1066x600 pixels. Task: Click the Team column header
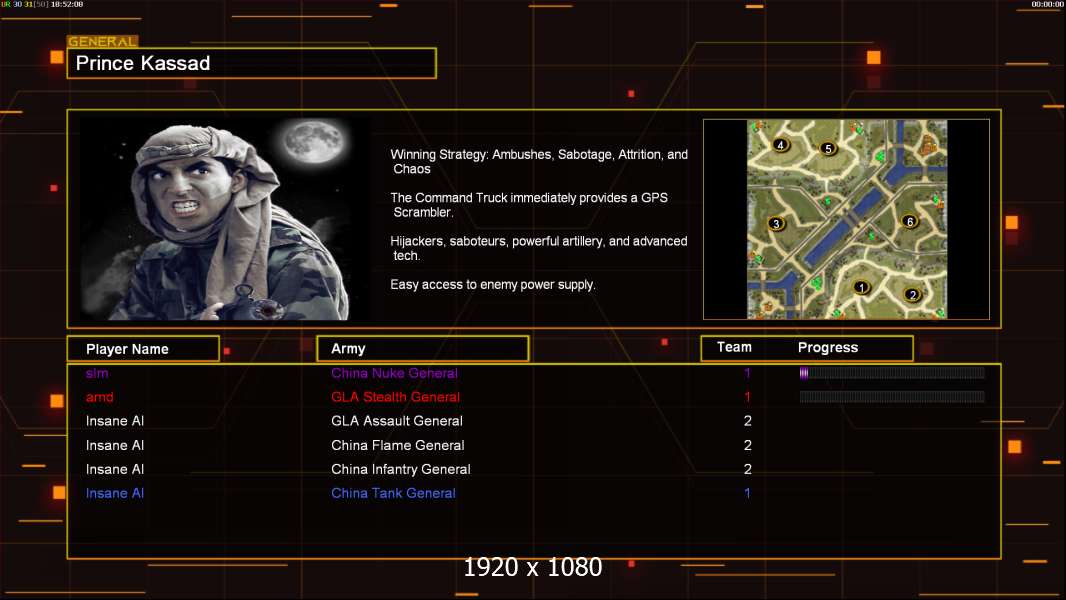[734, 347]
